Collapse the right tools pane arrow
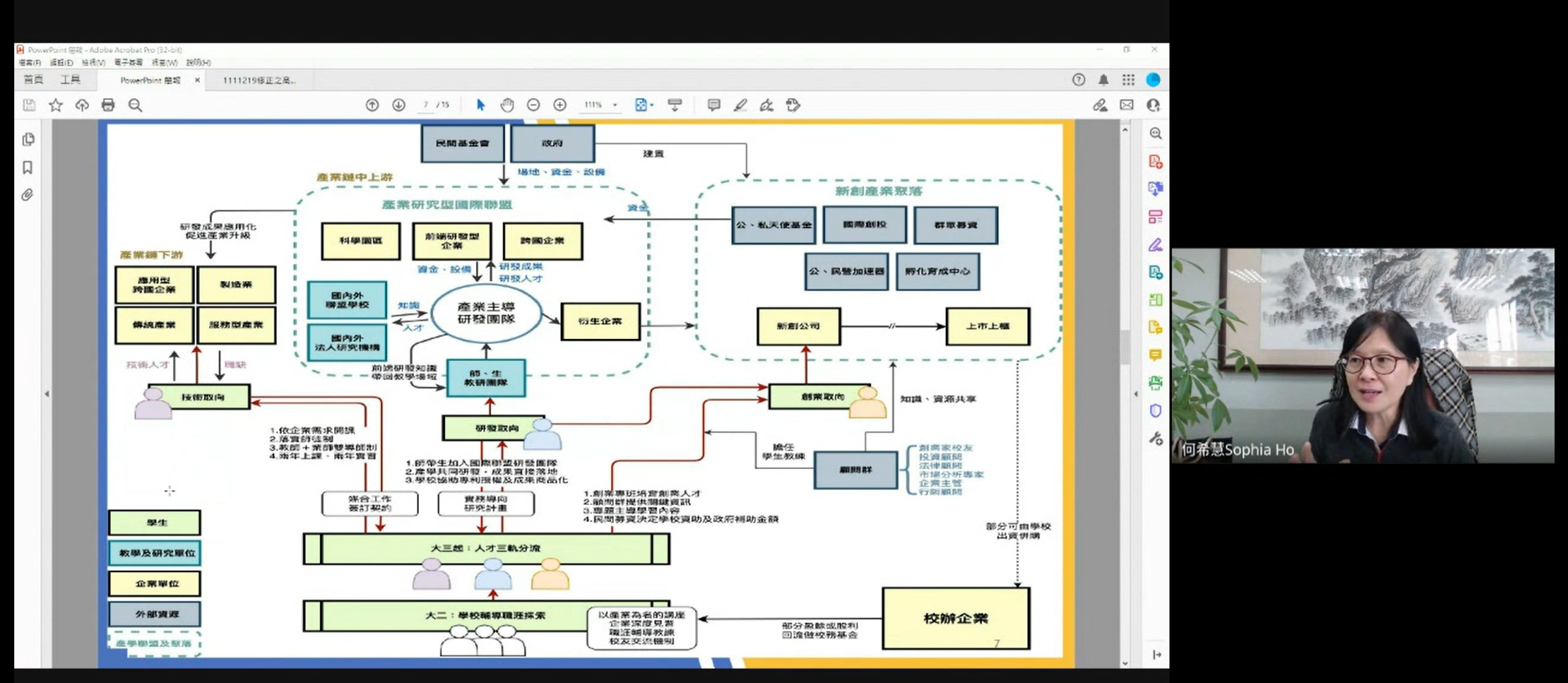The width and height of the screenshot is (1568, 683). (x=1137, y=394)
